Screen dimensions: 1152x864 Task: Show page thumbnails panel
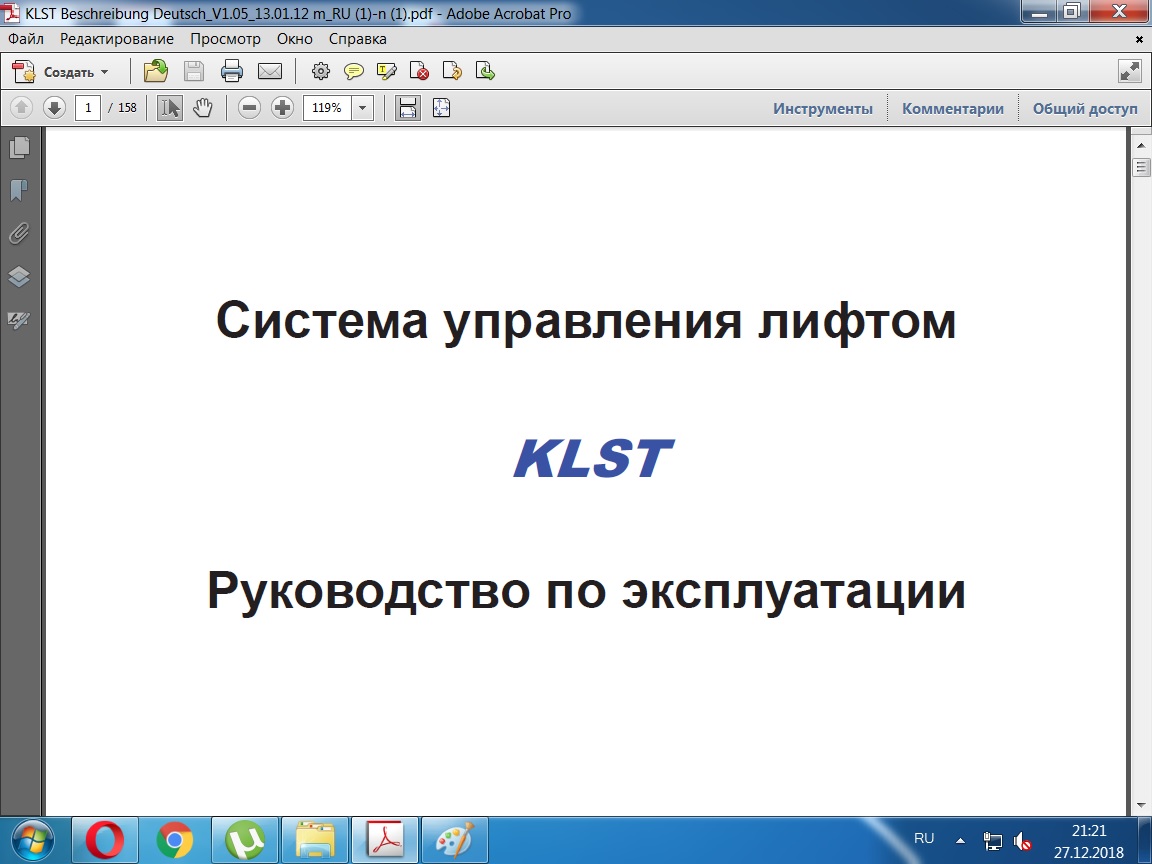(19, 148)
